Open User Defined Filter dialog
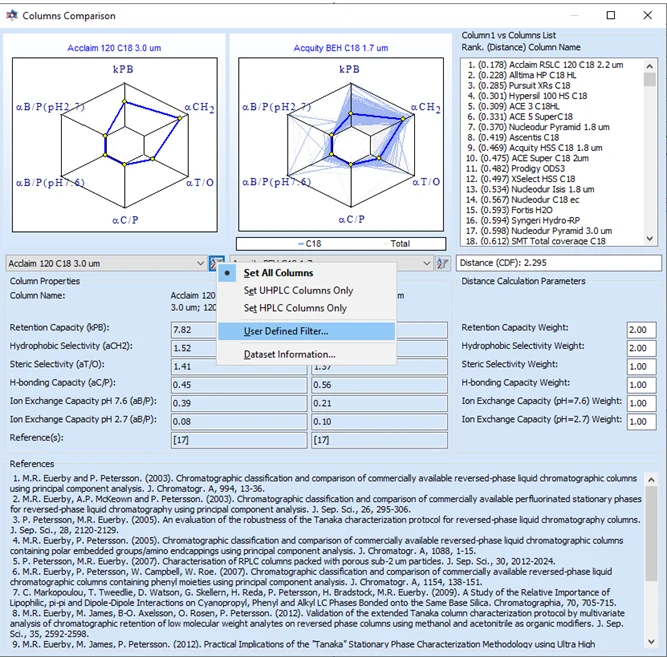667x657 pixels. click(307, 331)
